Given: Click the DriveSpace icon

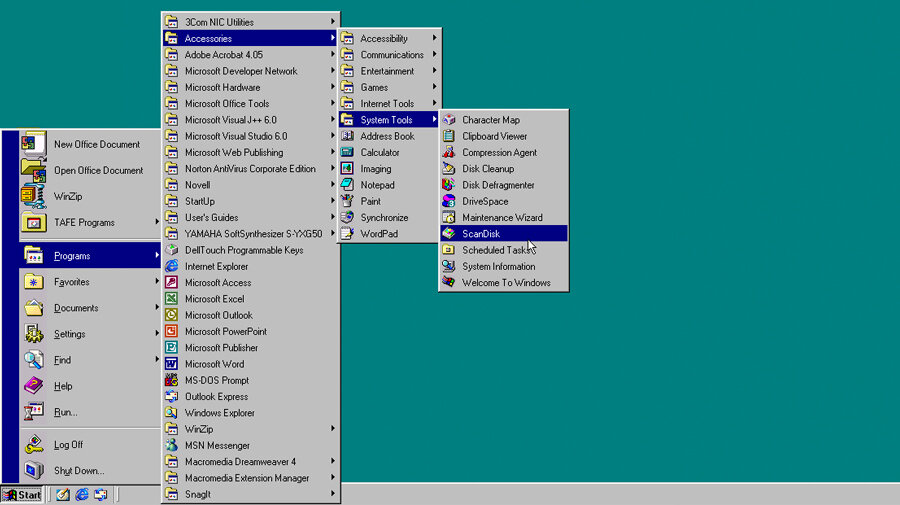Looking at the screenshot, I should (449, 201).
